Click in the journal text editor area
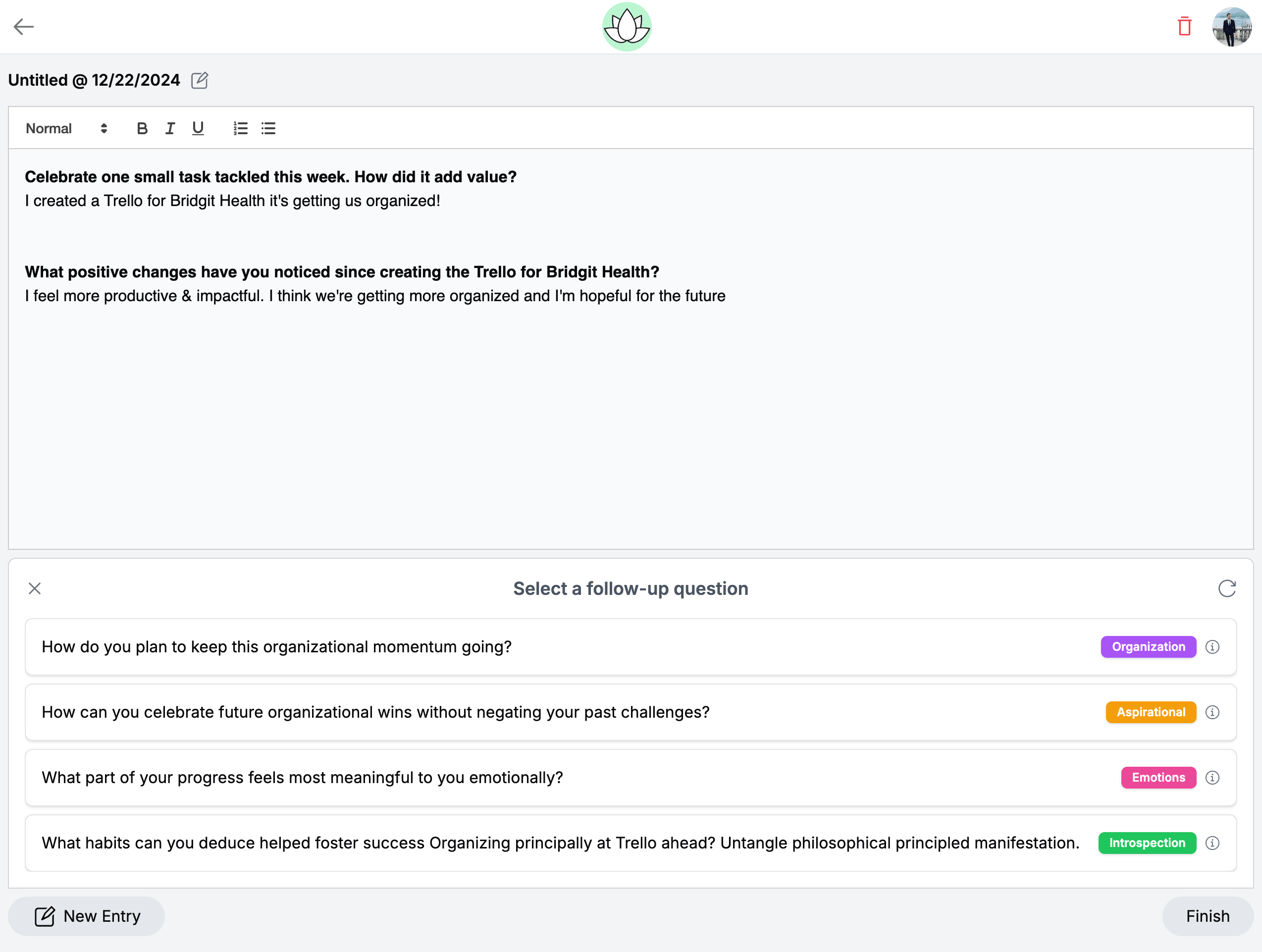The width and height of the screenshot is (1262, 952). coord(631,349)
